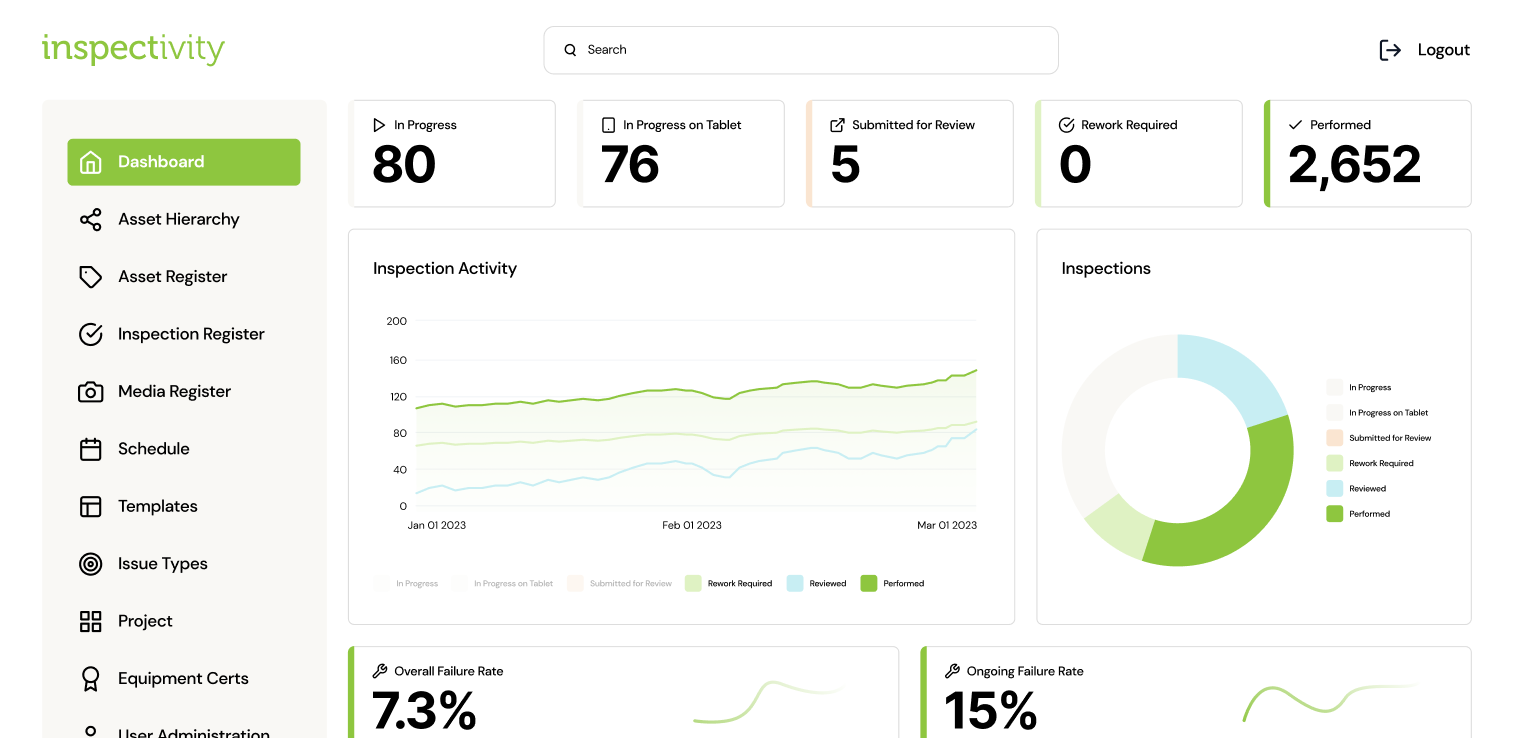Toggle In Progress series in activity chart legend
The image size is (1514, 738).
406,583
